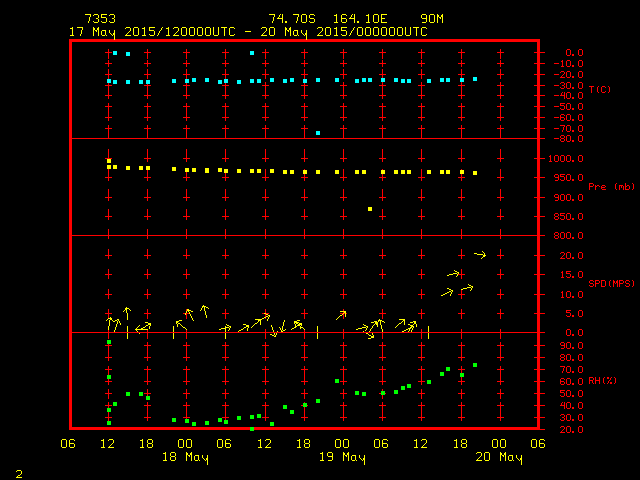Click the T(C) temperature axis label
This screenshot has width=640, height=480.
599,89
